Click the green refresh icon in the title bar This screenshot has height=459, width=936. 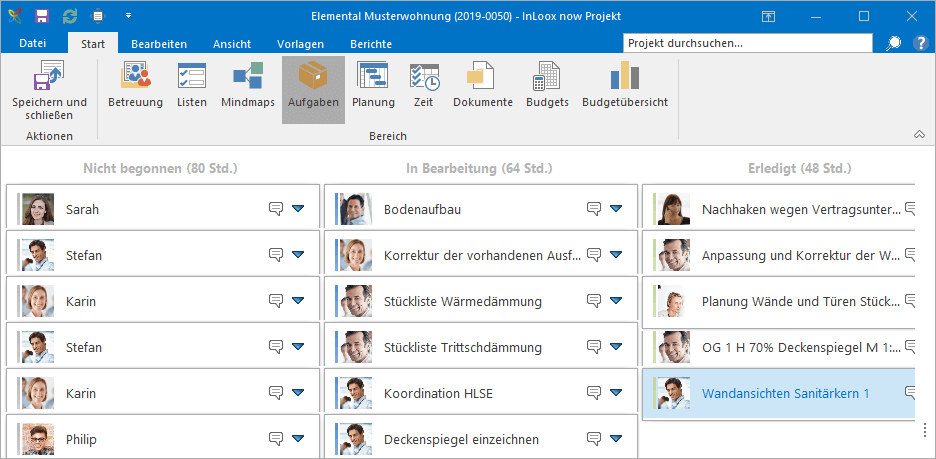coord(70,16)
